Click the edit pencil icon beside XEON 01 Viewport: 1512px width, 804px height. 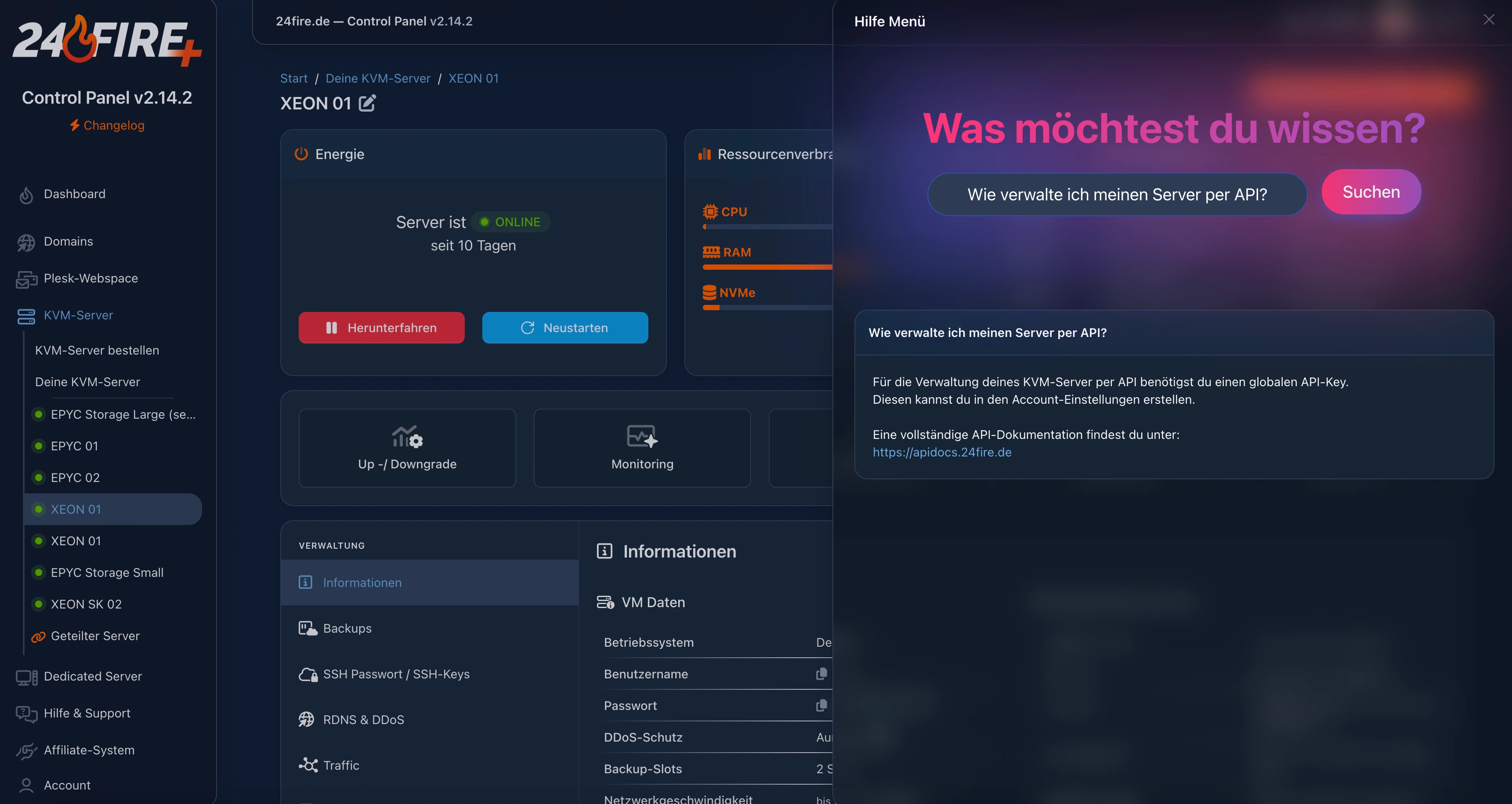[x=367, y=103]
